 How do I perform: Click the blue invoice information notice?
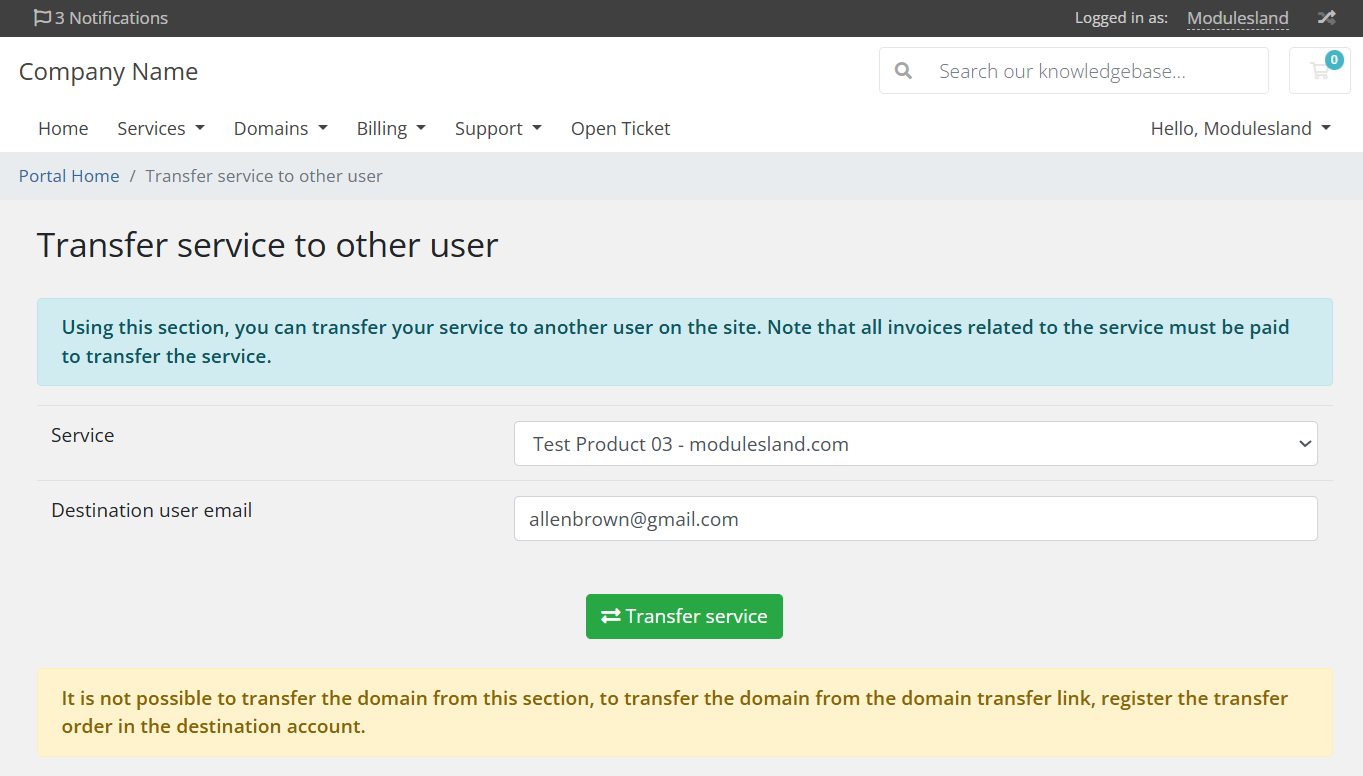(685, 342)
